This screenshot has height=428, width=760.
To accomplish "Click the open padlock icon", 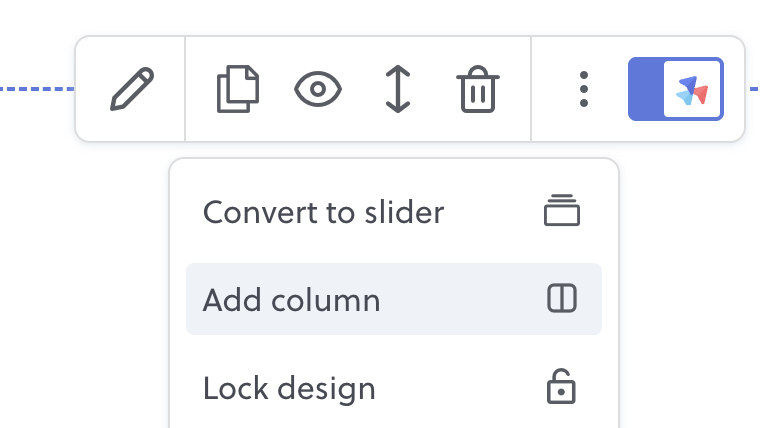I will (561, 386).
